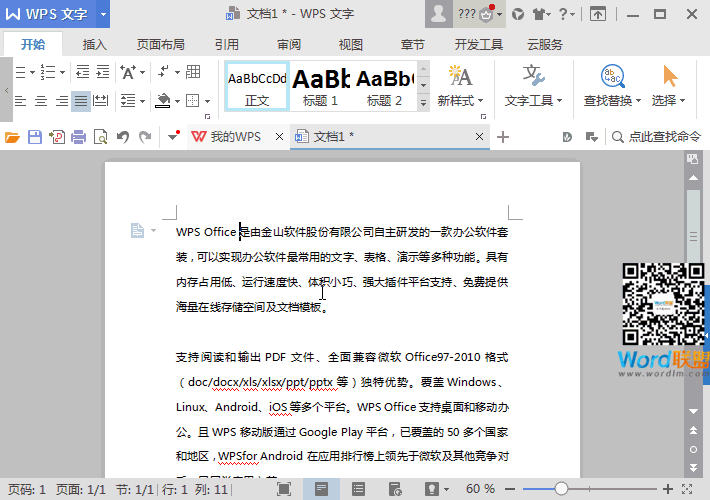Open the numbered list dropdown arrow

coord(62,72)
